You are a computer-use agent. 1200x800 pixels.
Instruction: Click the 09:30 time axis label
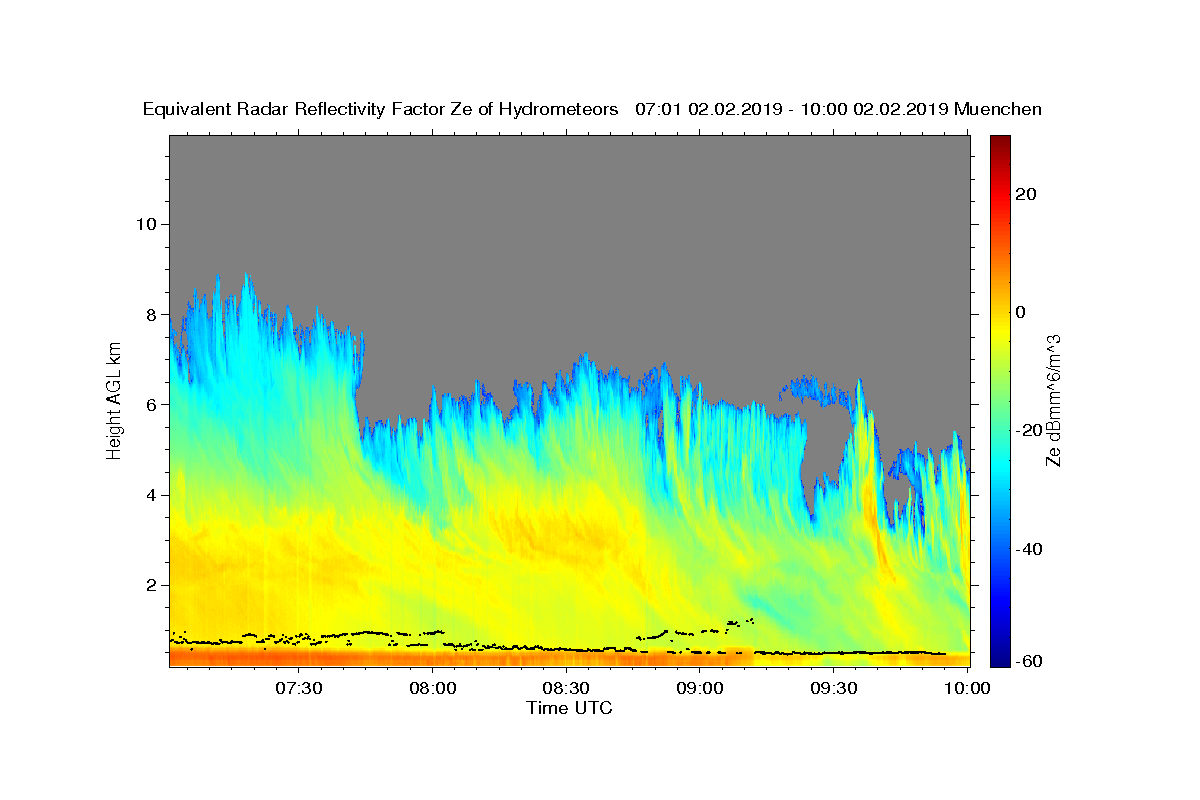834,688
